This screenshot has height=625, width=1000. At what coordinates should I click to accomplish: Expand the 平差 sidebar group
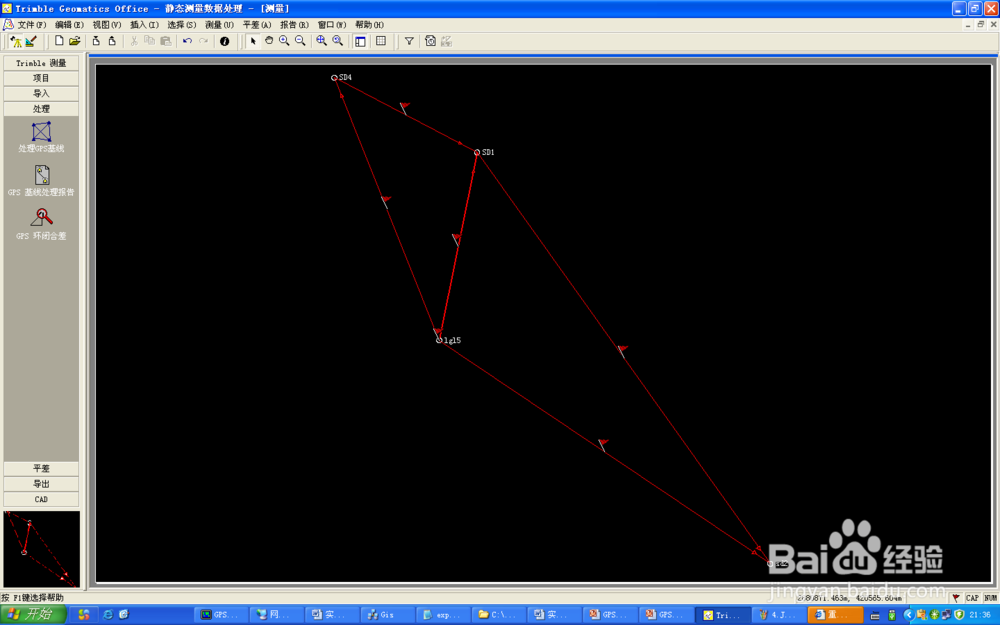[x=41, y=468]
